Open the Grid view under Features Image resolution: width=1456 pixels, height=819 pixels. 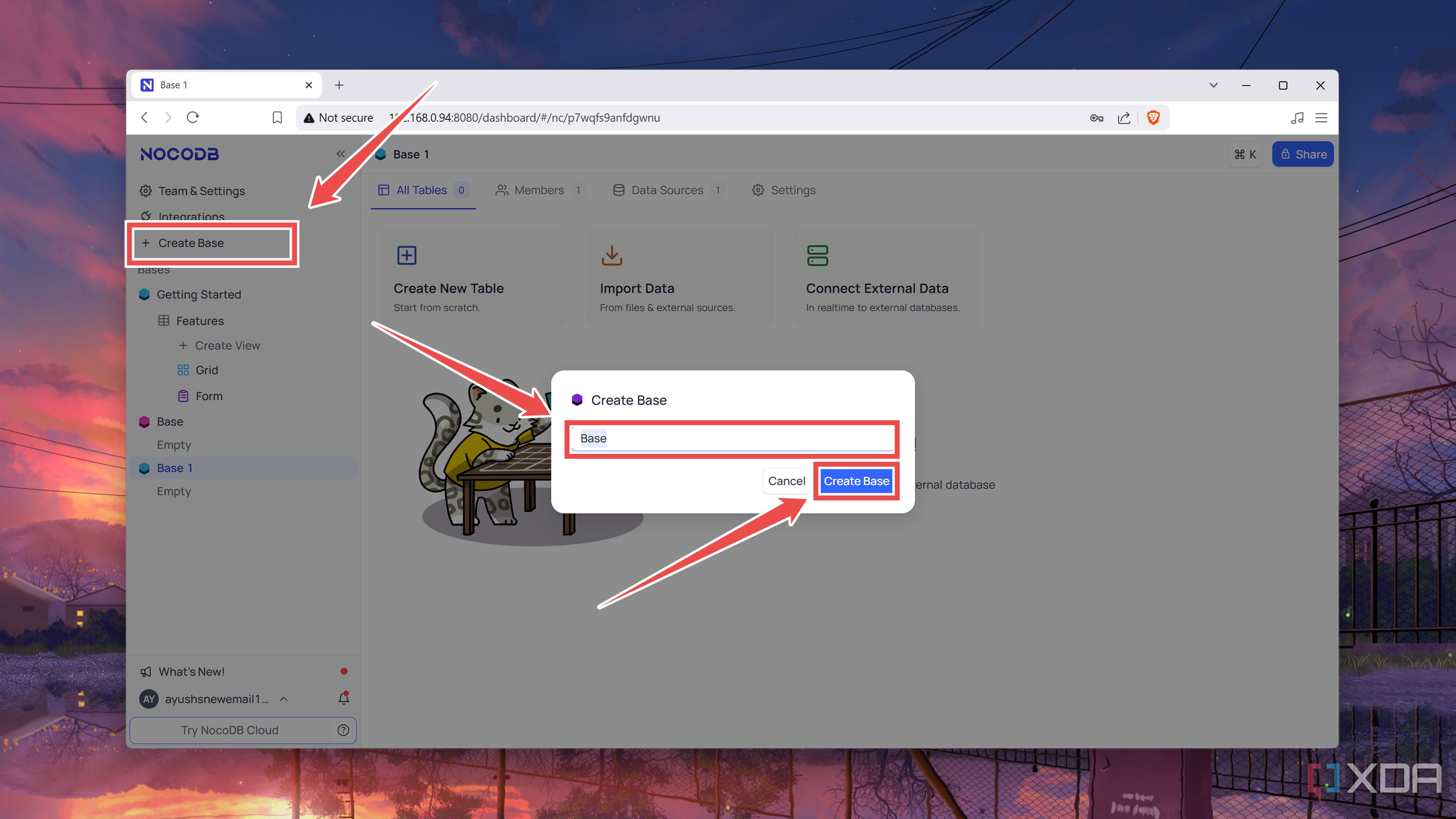(207, 370)
